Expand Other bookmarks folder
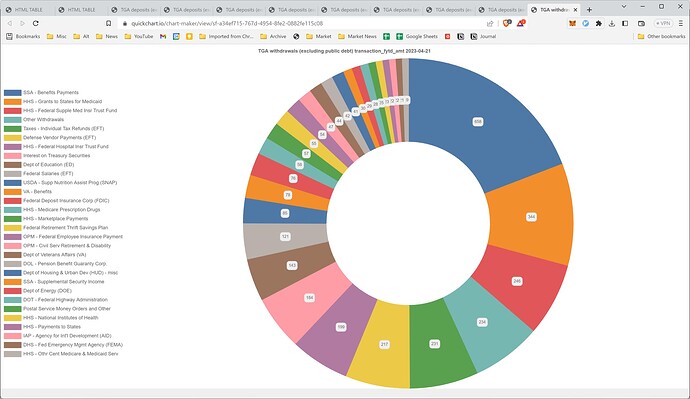This screenshot has width=690, height=399. coord(661,37)
